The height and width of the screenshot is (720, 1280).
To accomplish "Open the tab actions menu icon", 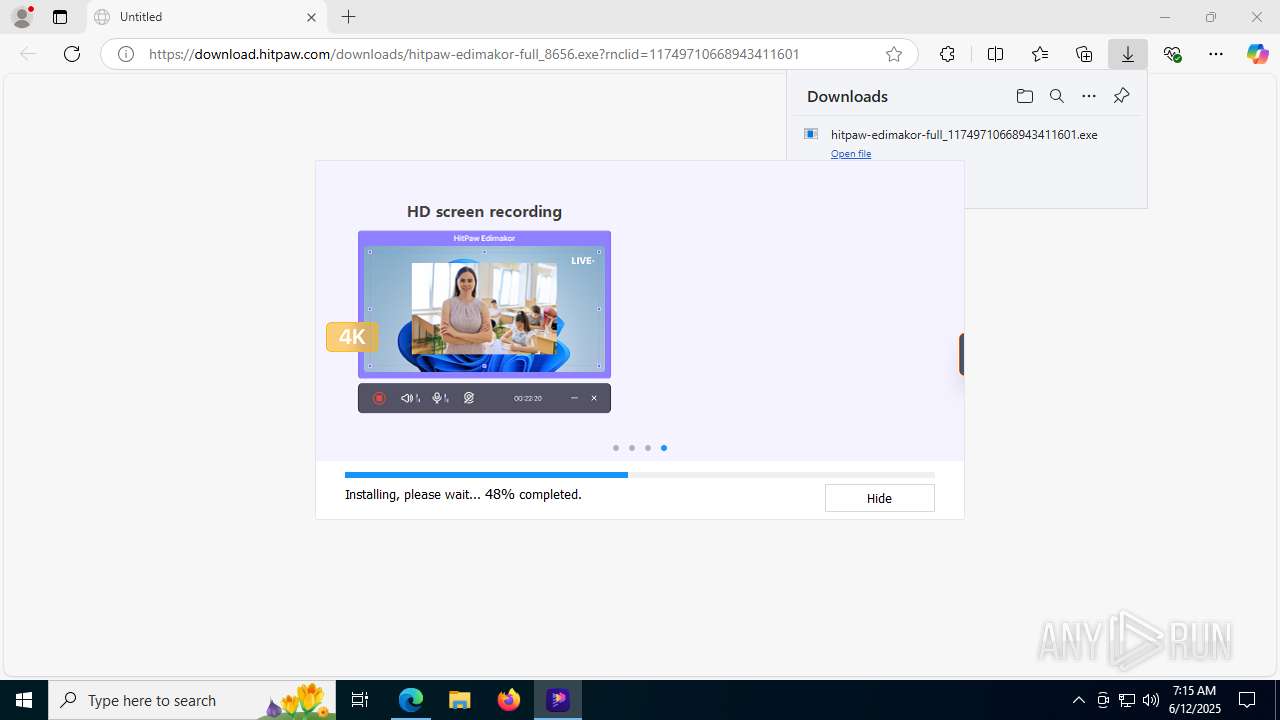I will [60, 17].
